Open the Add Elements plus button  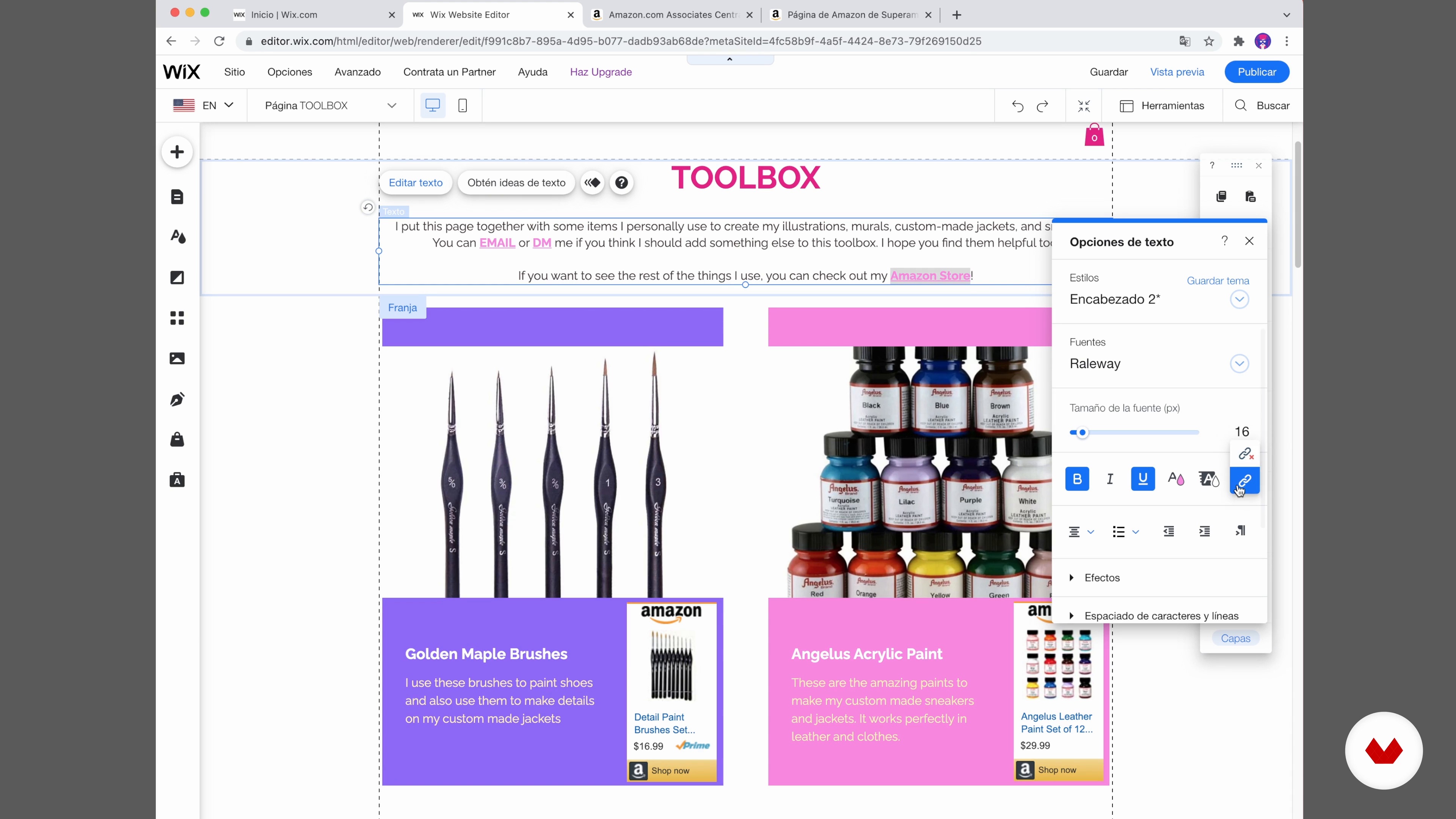[177, 152]
